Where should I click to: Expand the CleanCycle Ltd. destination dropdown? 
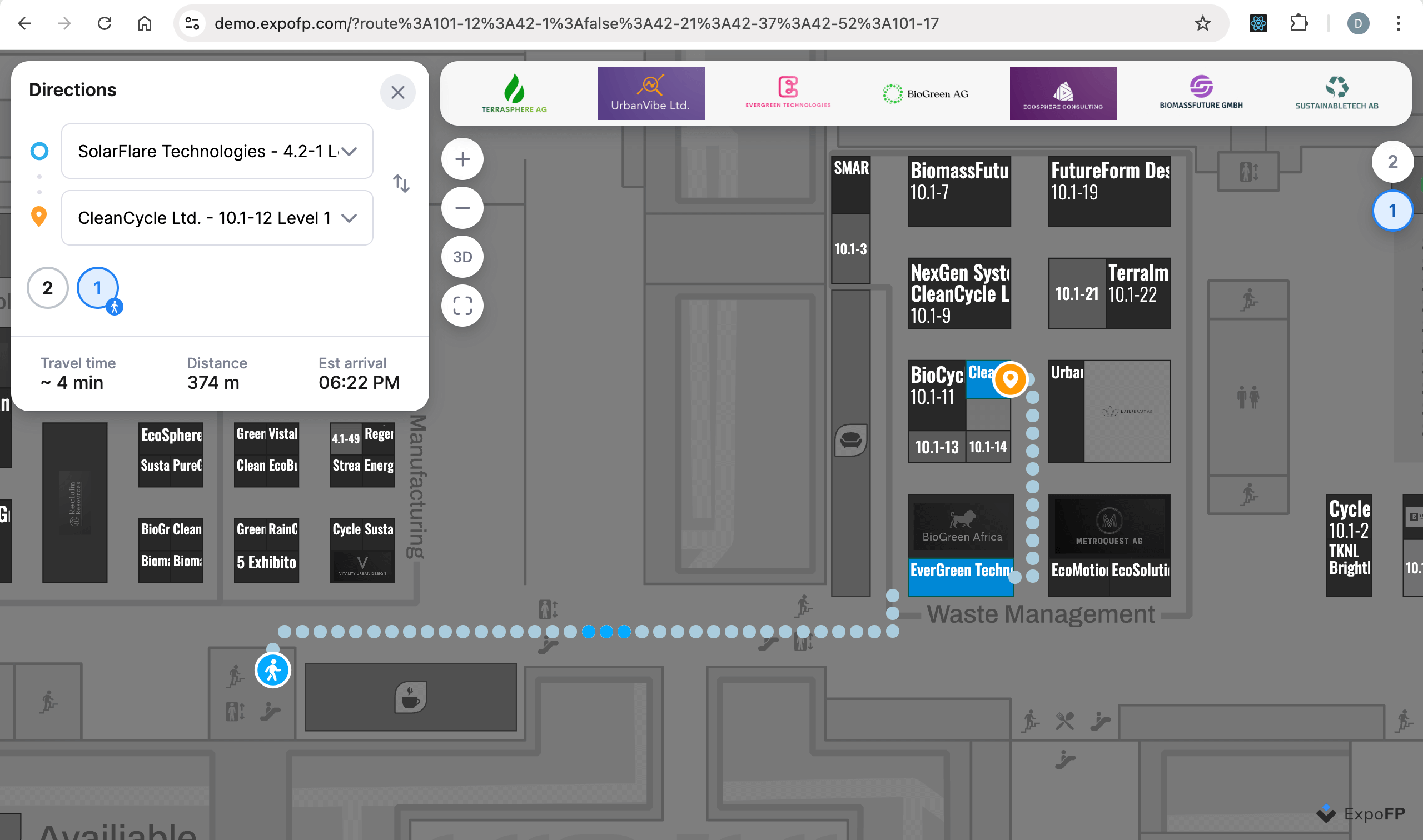350,218
